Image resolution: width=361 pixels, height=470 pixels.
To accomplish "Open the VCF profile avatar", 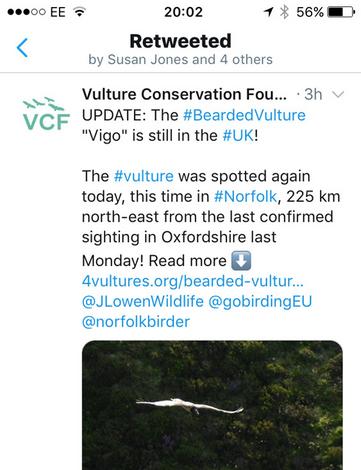I will pyautogui.click(x=46, y=114).
